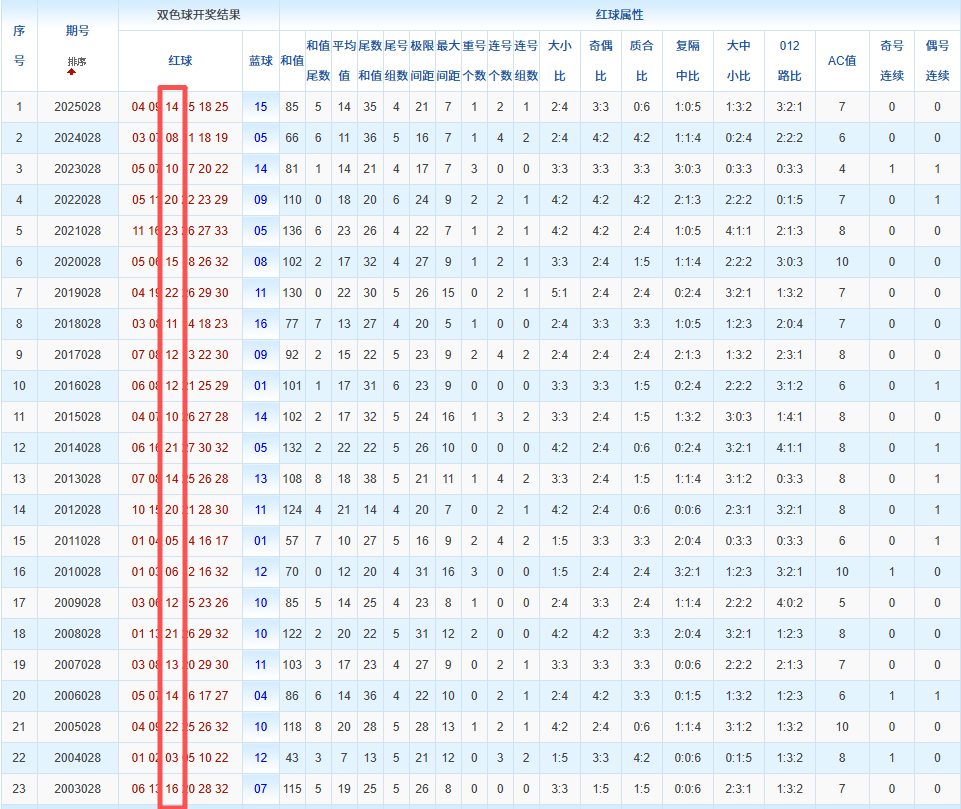Click 5:1 size ratio in row 2019028
The image size is (961, 809).
(560, 293)
